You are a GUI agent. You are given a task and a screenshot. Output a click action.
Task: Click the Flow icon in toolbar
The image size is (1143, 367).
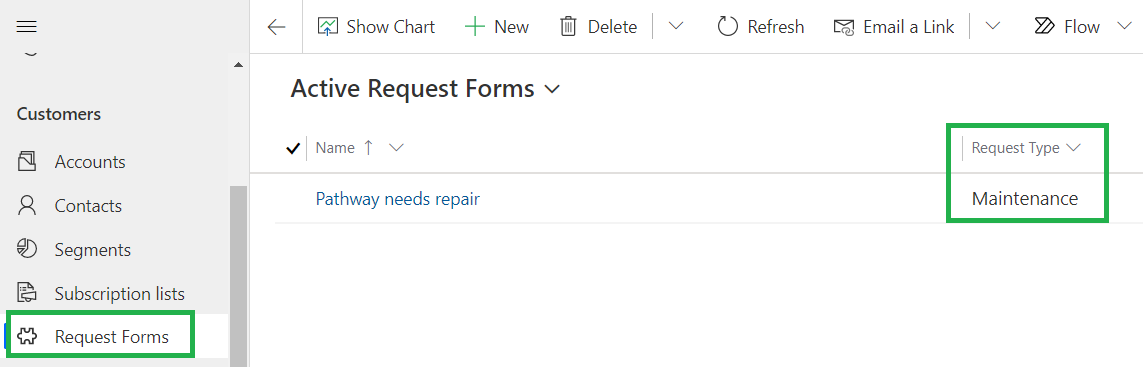pos(1045,27)
